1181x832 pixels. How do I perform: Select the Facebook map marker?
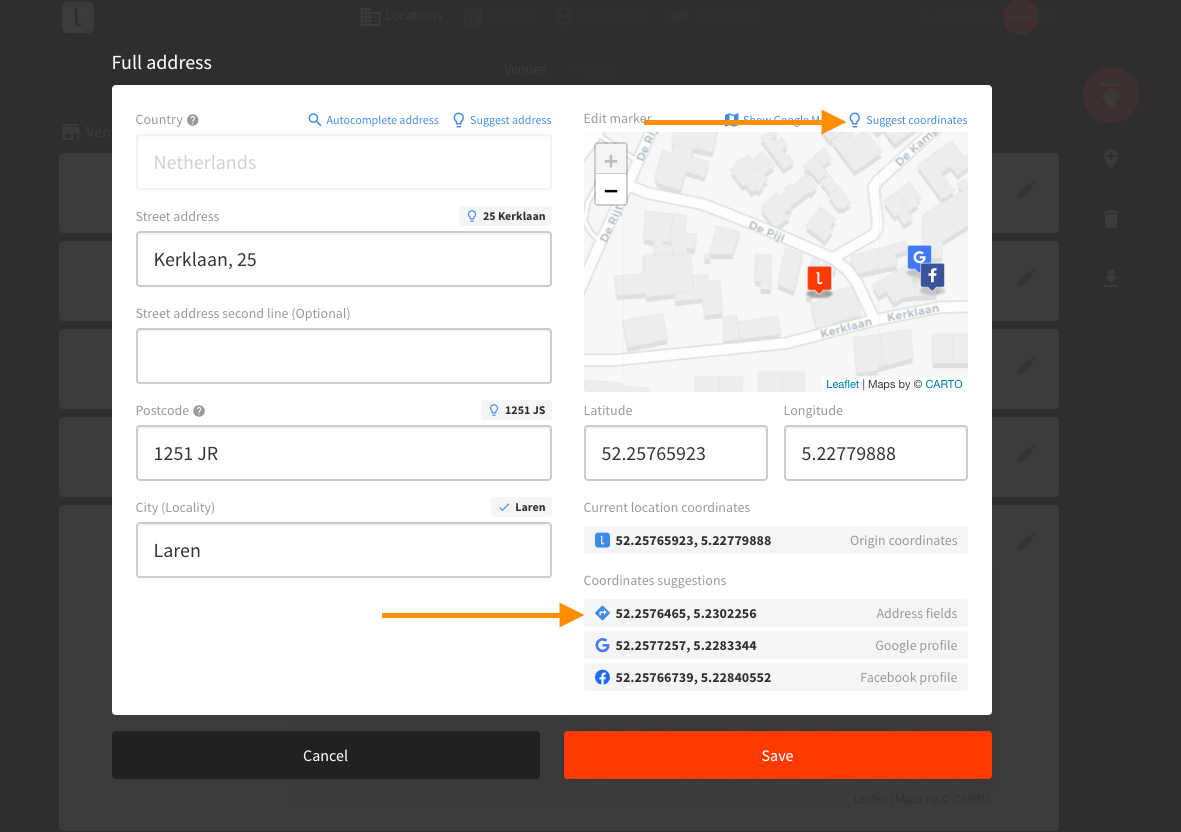(x=932, y=277)
